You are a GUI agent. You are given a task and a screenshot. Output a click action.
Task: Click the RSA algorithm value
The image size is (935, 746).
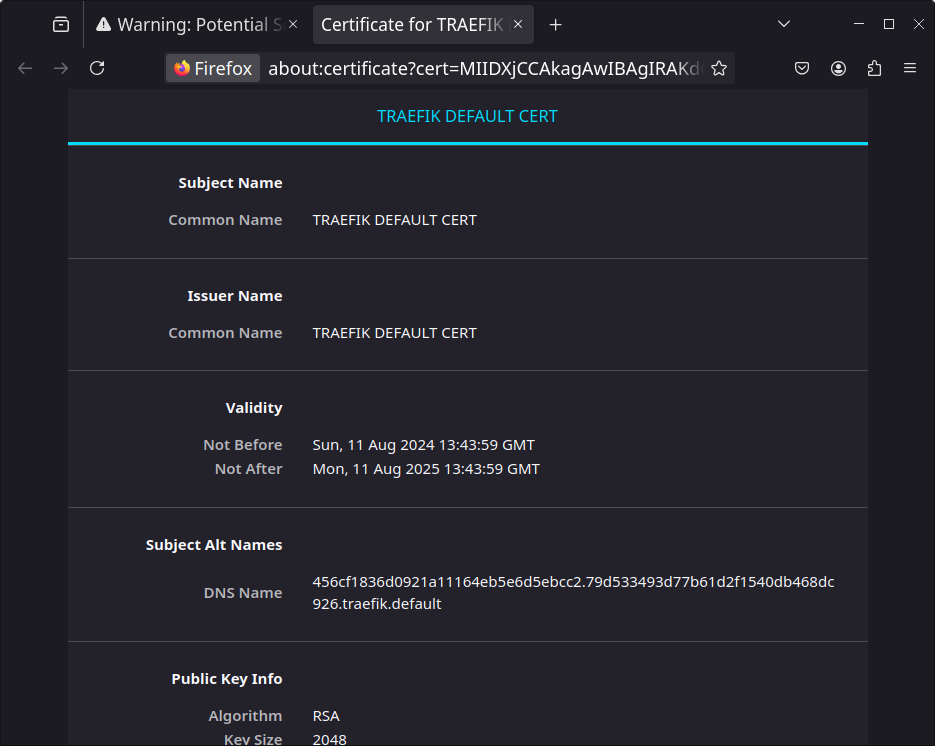coord(326,716)
